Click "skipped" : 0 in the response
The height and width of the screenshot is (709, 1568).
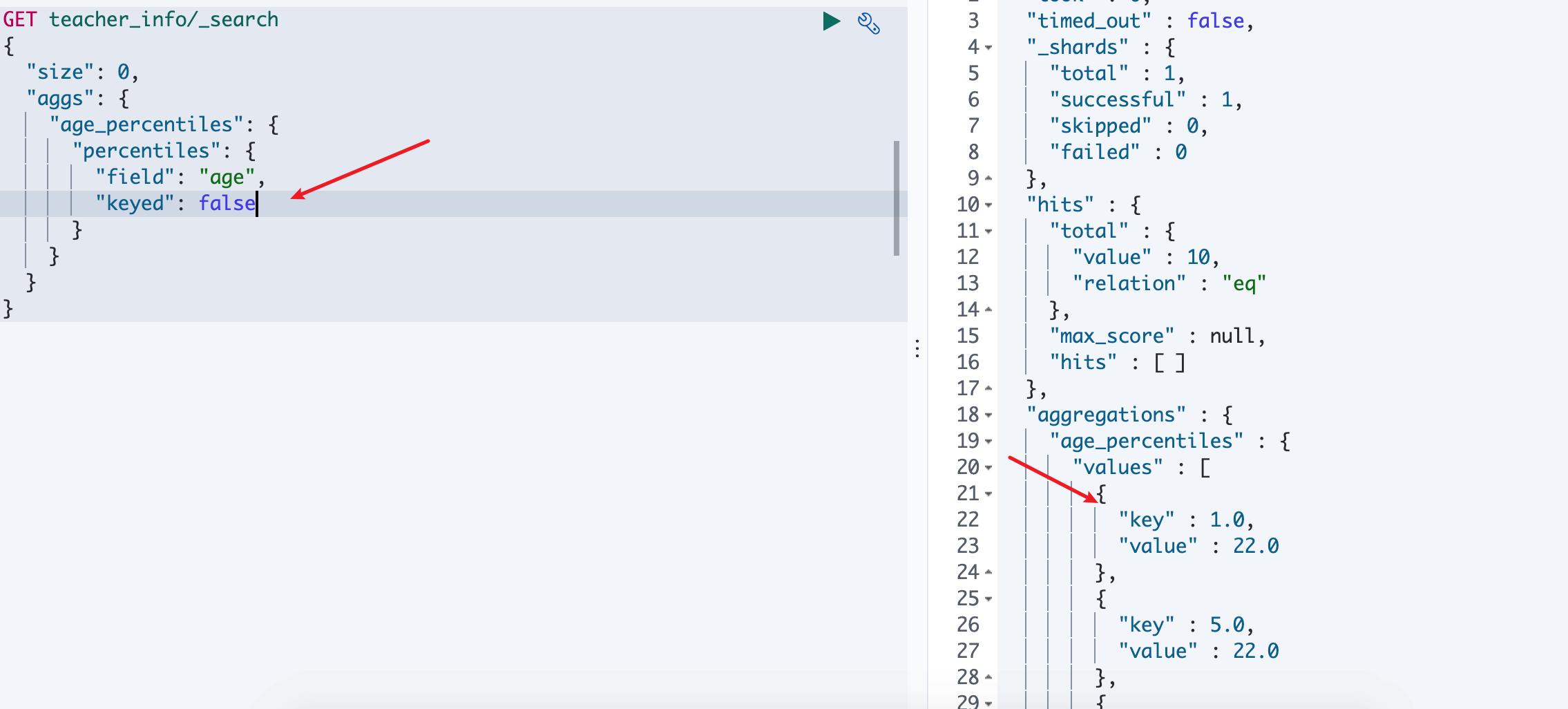[x=1129, y=126]
